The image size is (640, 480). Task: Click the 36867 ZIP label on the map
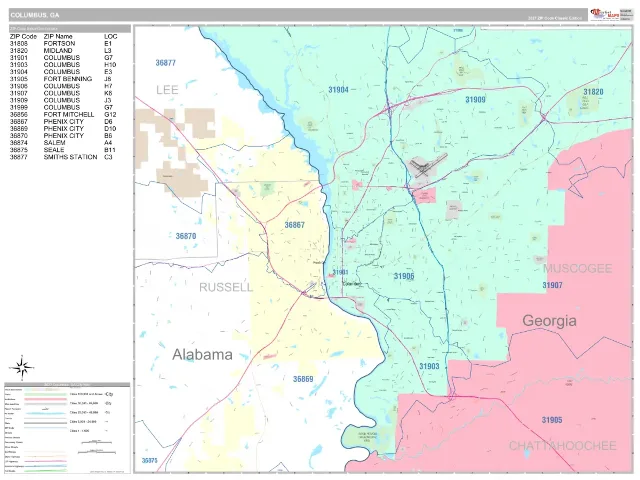[x=294, y=225]
